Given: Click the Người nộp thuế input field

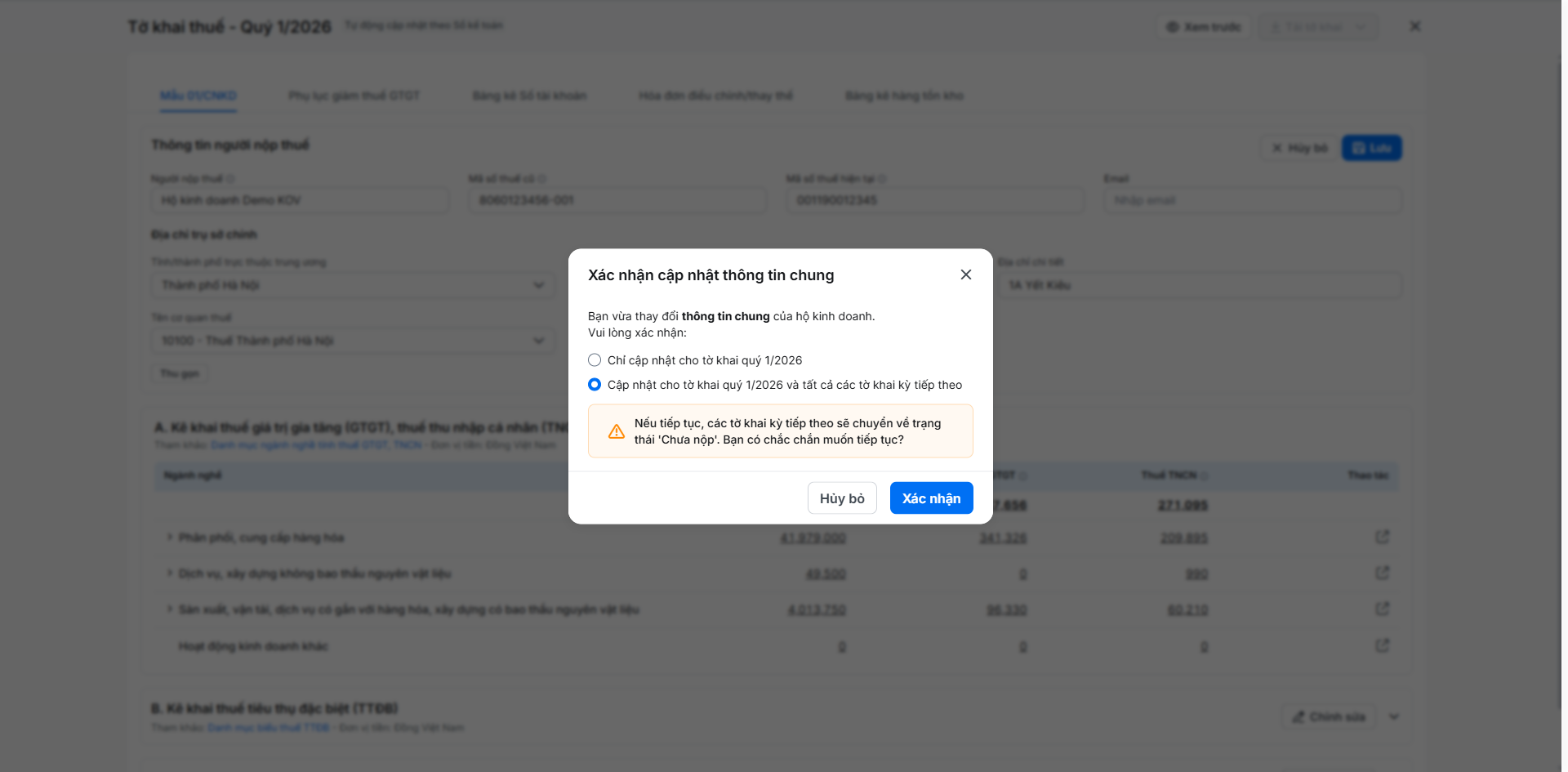Looking at the screenshot, I should [x=300, y=200].
